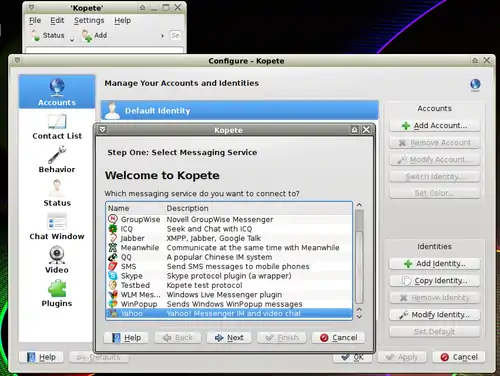Open the Accounts section in sidebar

57,92
